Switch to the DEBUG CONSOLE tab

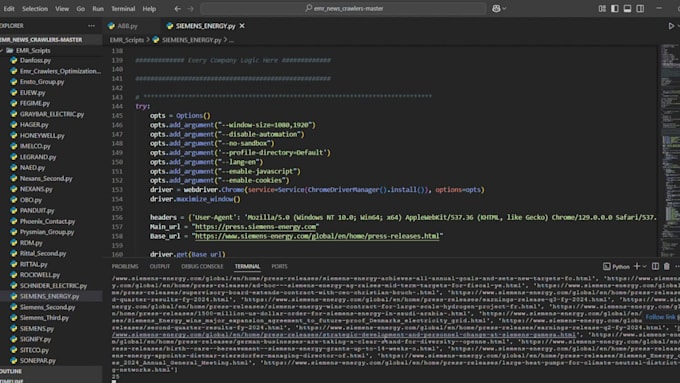[x=202, y=266]
